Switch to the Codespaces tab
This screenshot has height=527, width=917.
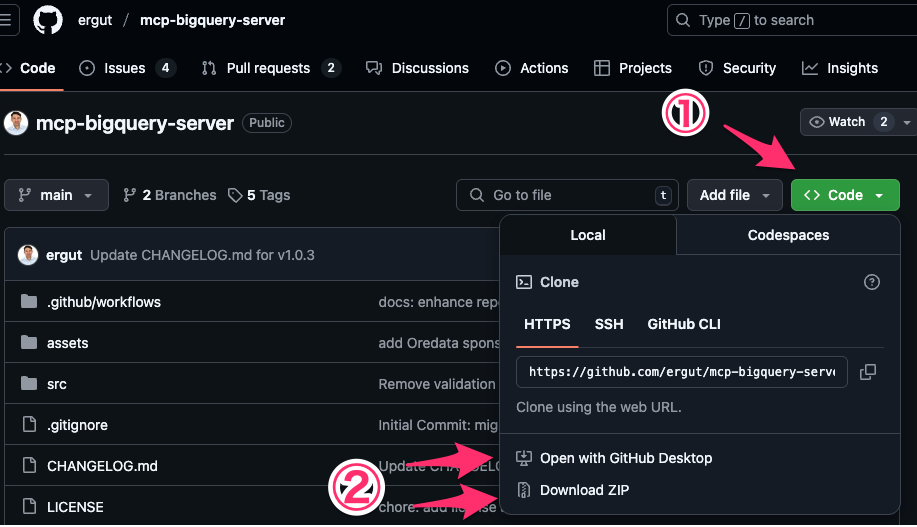(788, 235)
